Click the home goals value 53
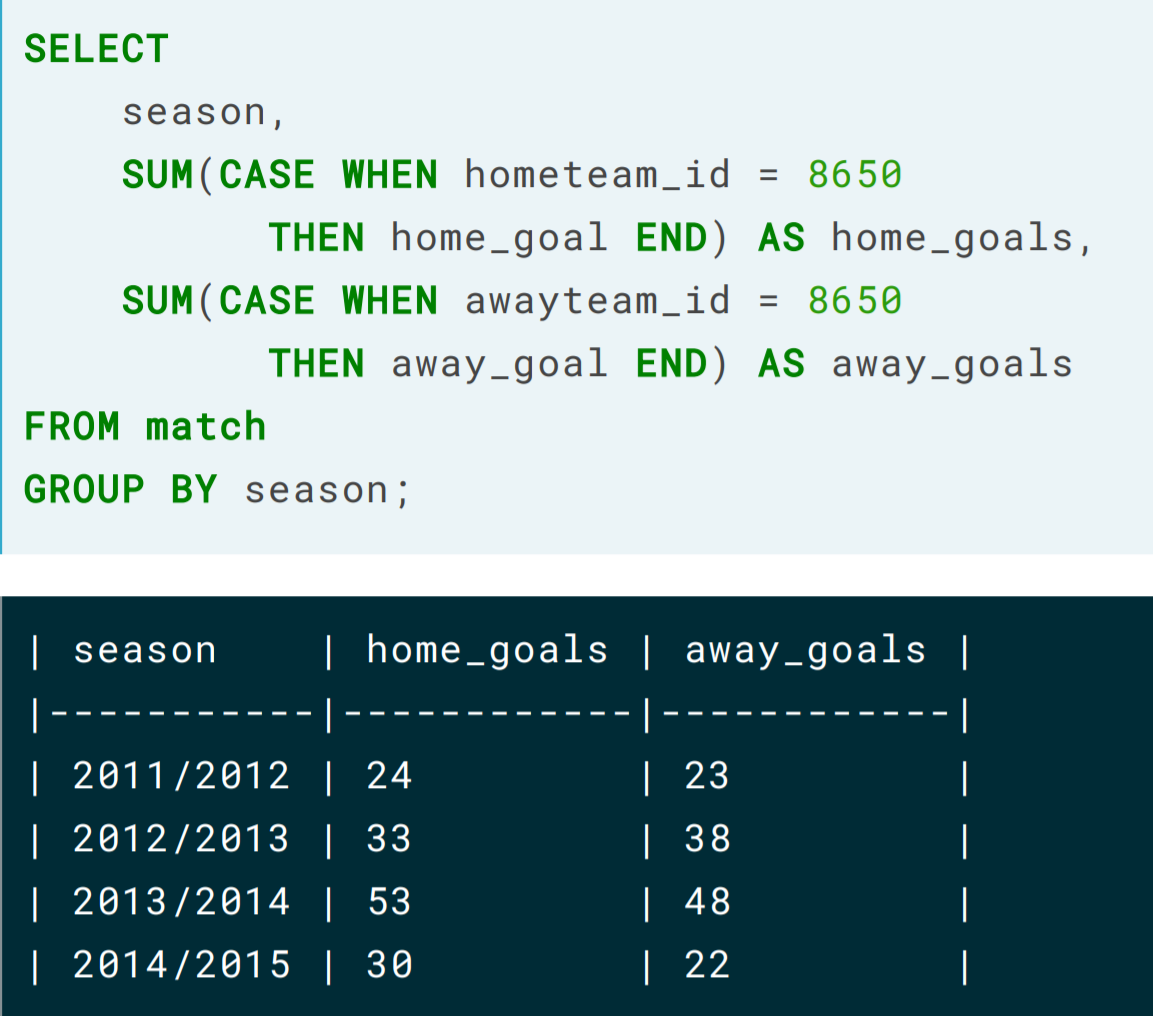Image resolution: width=1153 pixels, height=1016 pixels. 389,902
